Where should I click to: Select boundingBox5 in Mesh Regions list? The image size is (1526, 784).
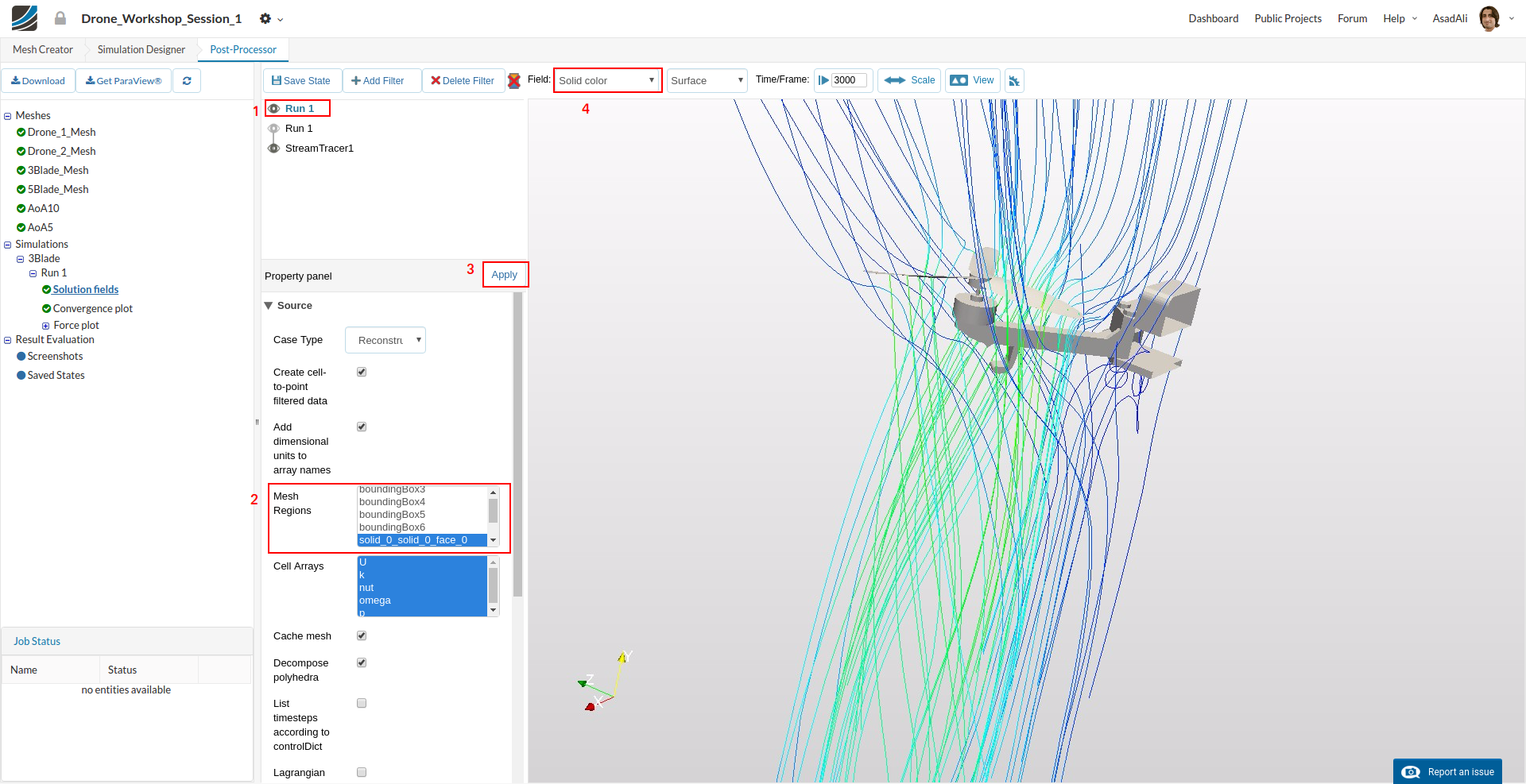(x=392, y=515)
